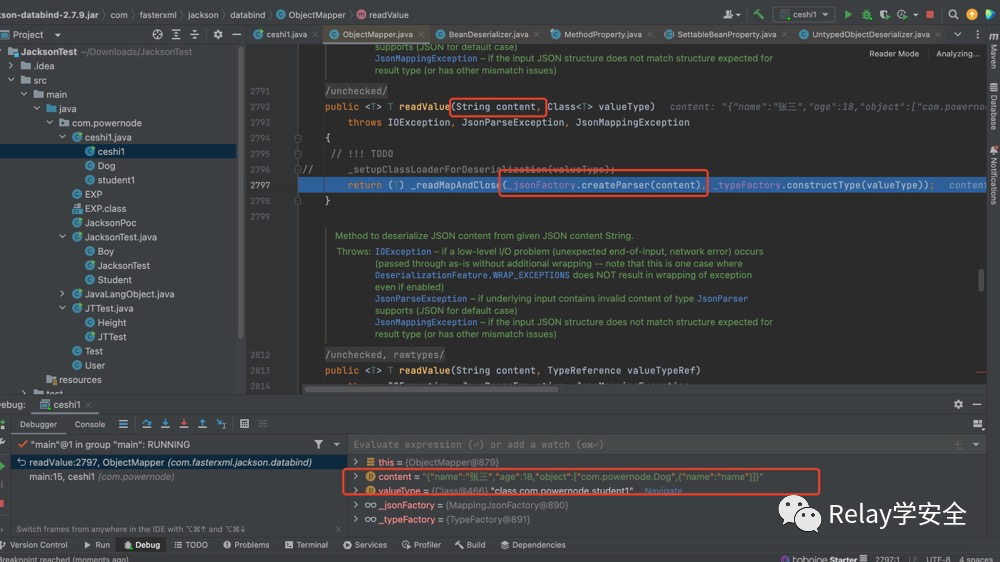Screen dimensions: 1000x562
Task: Expand the .idea folder
Action: point(11,66)
